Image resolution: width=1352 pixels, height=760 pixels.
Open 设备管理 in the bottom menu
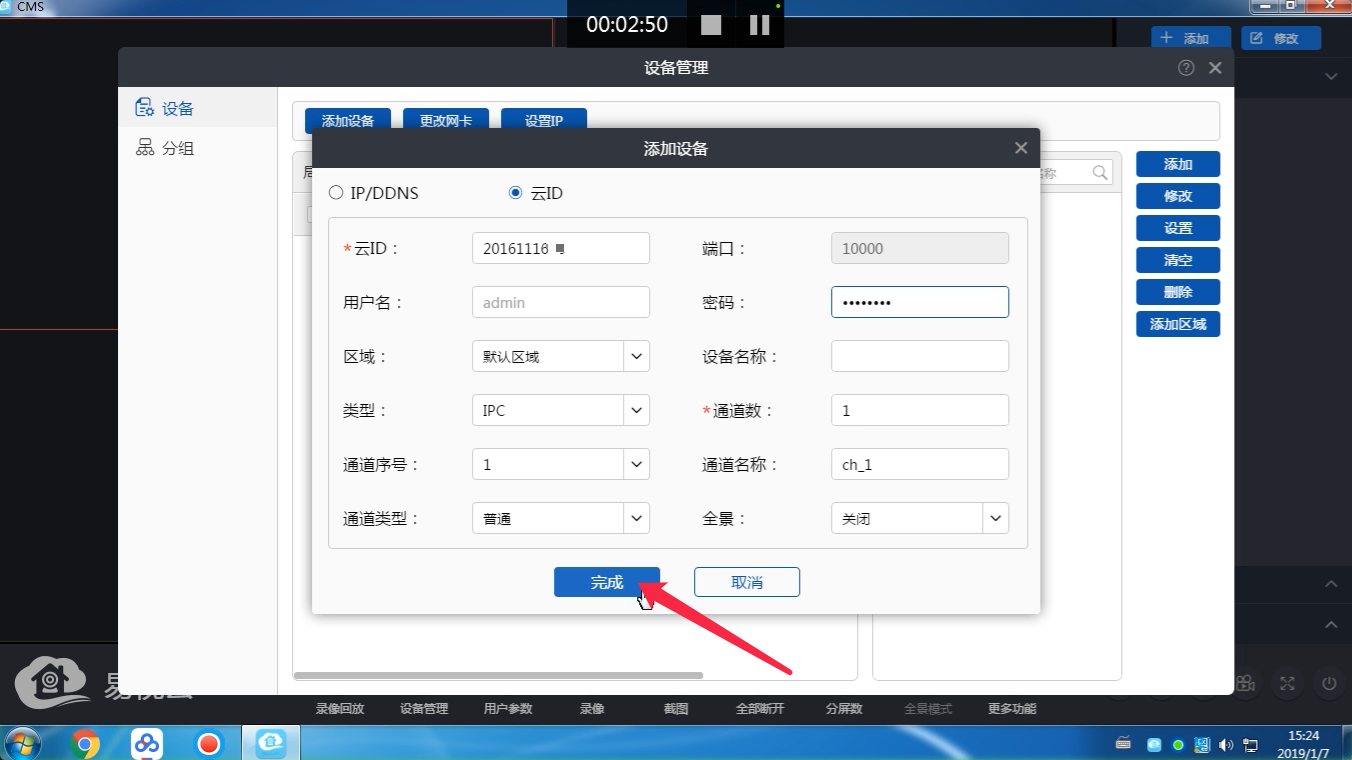click(x=424, y=709)
